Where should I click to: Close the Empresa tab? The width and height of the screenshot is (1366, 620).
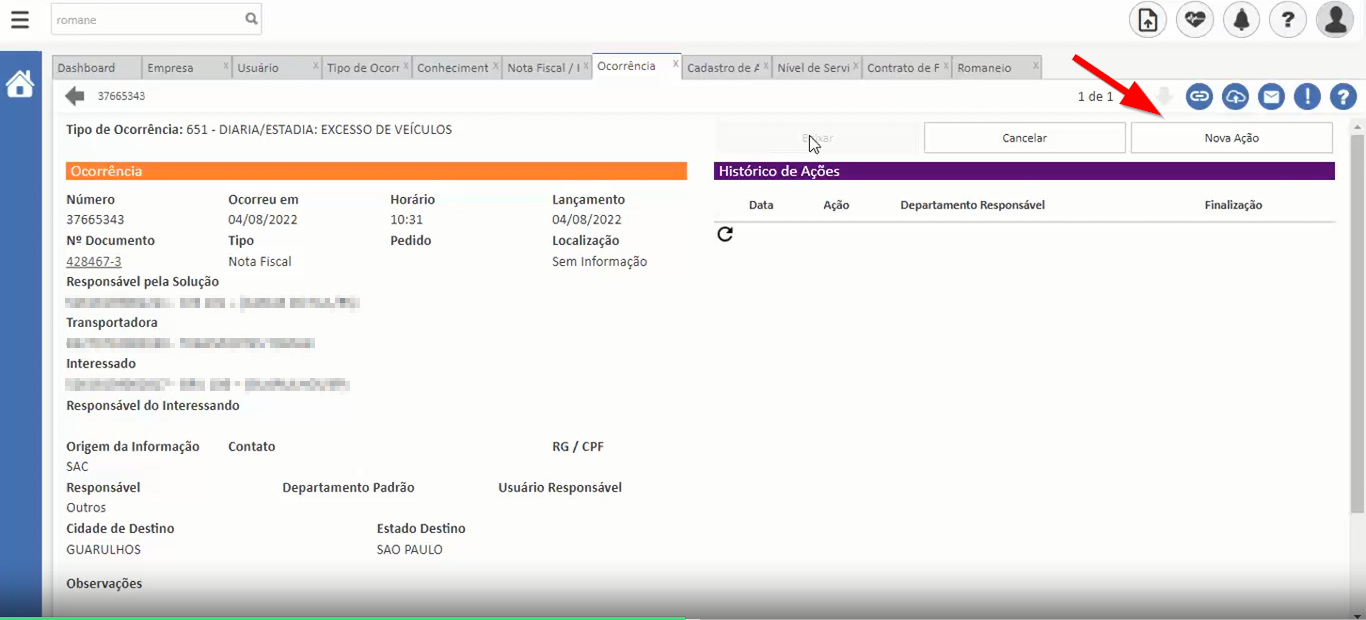(226, 67)
